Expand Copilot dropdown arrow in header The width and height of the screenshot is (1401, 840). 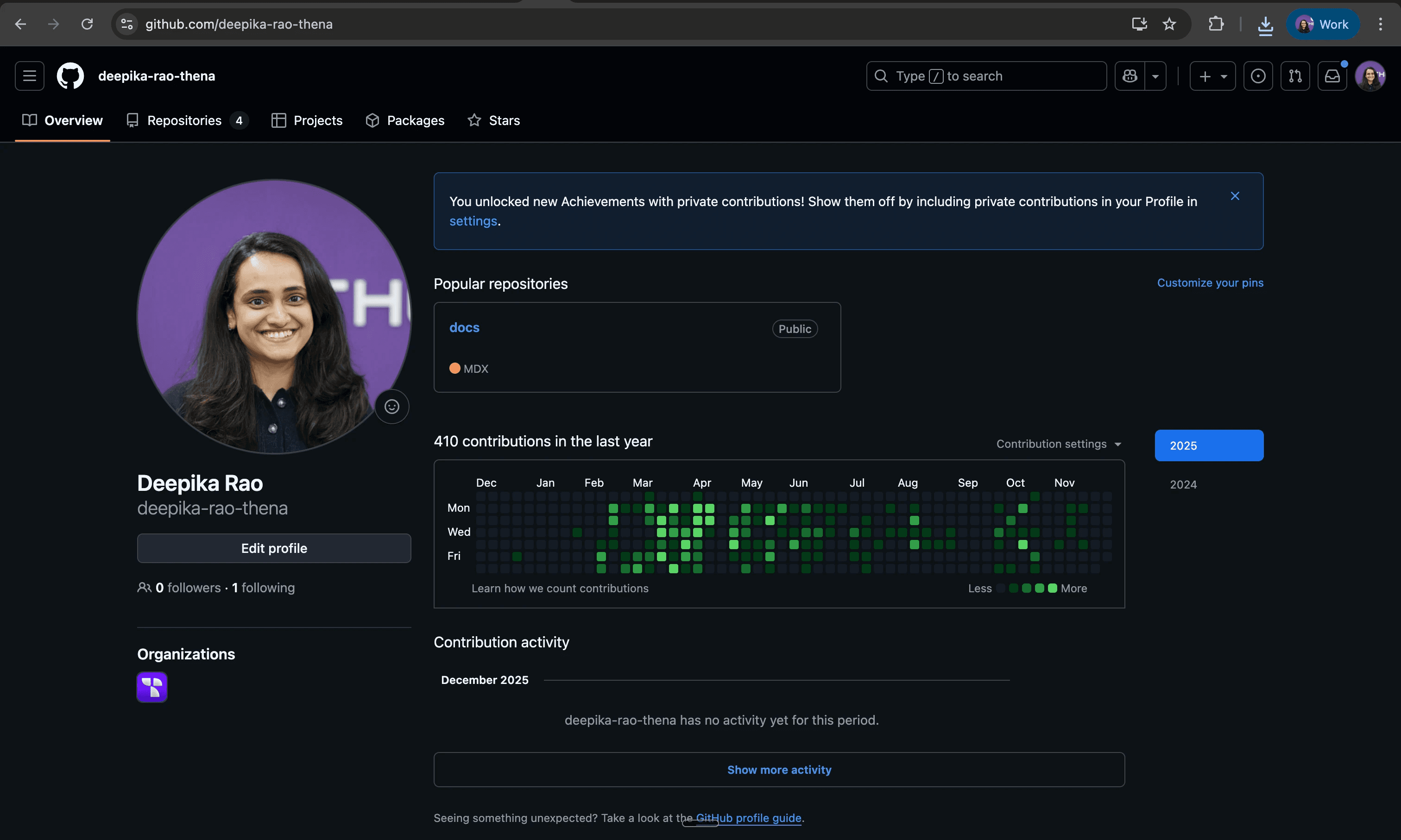[x=1155, y=76]
